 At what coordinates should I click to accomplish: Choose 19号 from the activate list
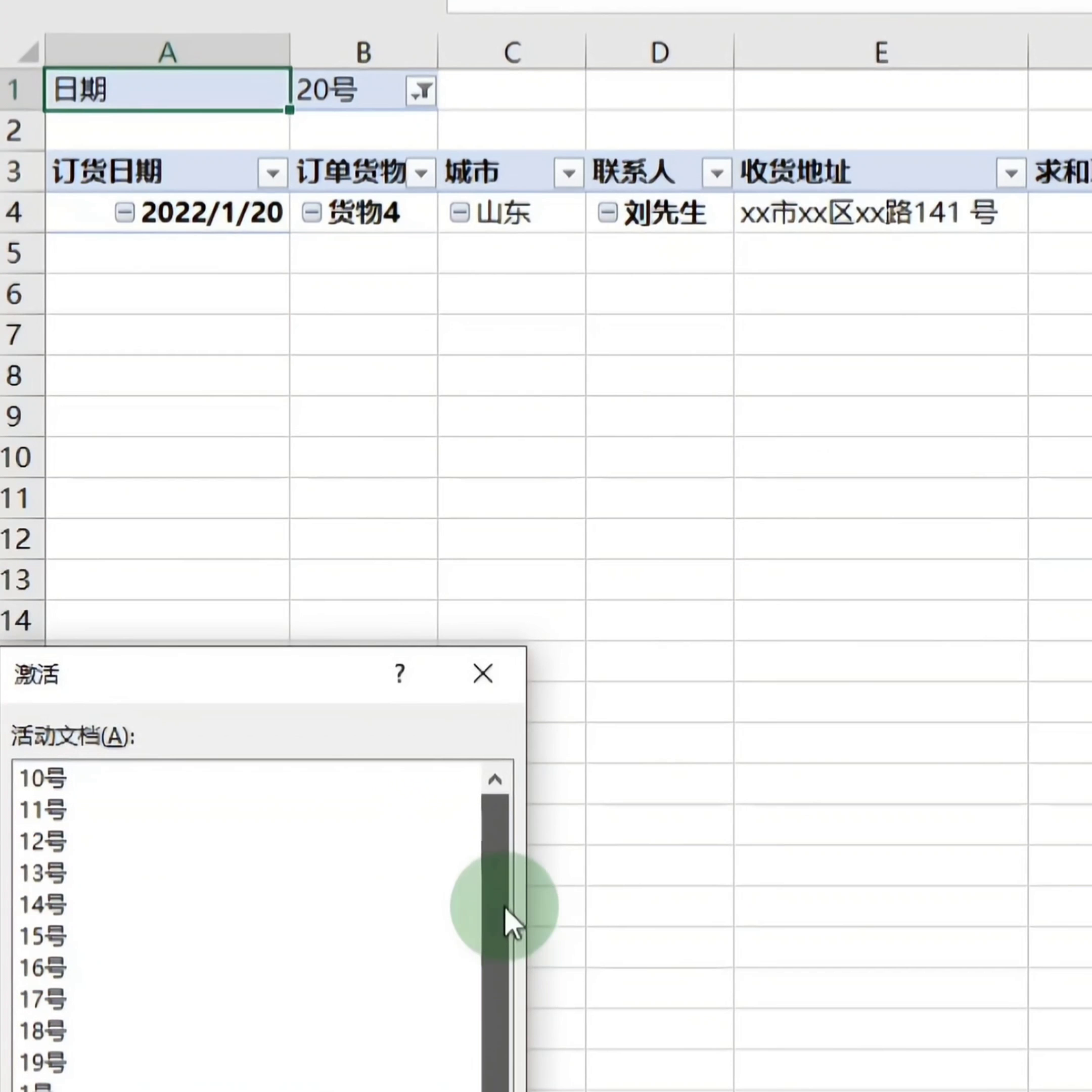coord(43,1062)
